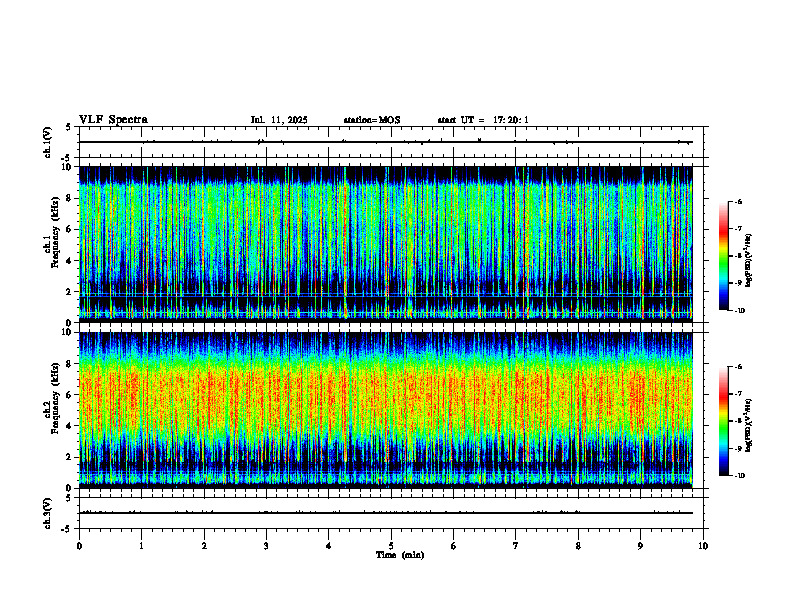Click the "start UT = 17:20: 1" text
The image size is (792, 612).
(x=483, y=120)
